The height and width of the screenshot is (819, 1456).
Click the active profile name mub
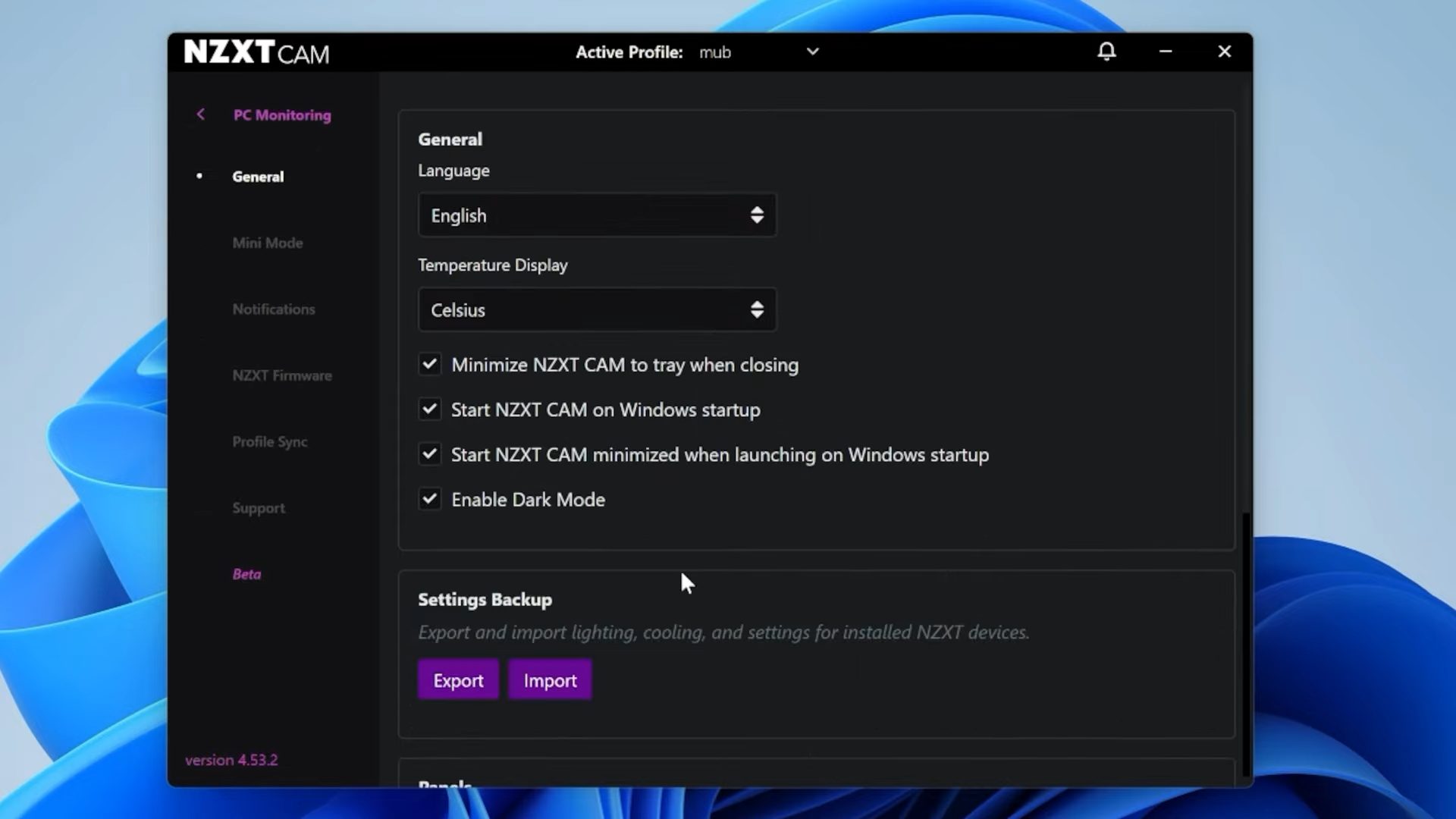pos(715,52)
